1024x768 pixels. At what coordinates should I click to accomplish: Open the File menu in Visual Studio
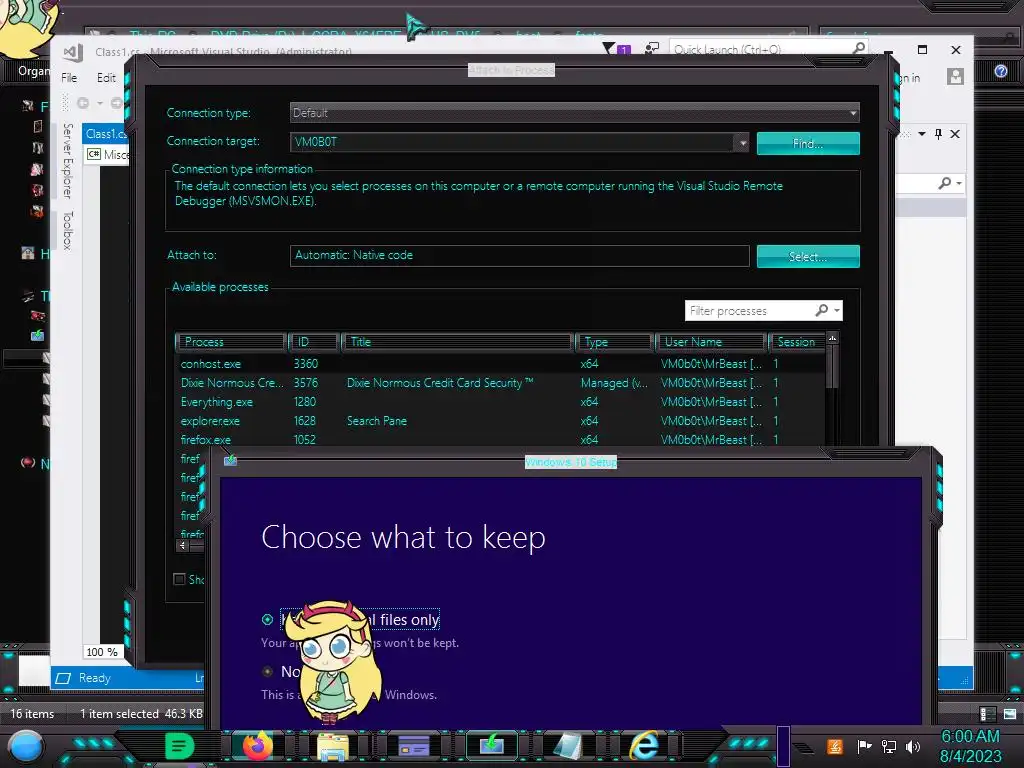pos(69,78)
